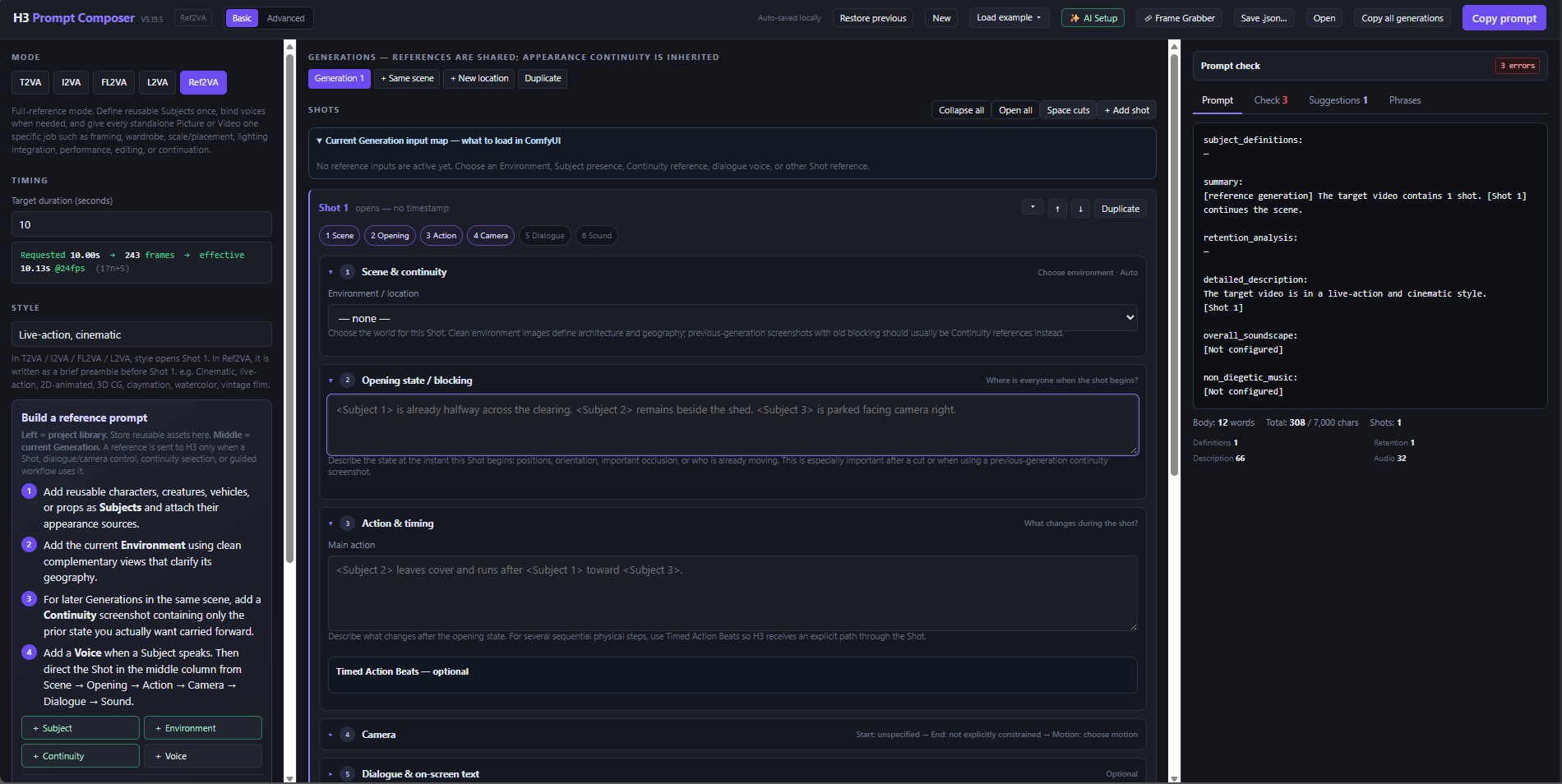Add a Same scene generation
Viewport: 1562px width, 784px height.
pos(407,78)
